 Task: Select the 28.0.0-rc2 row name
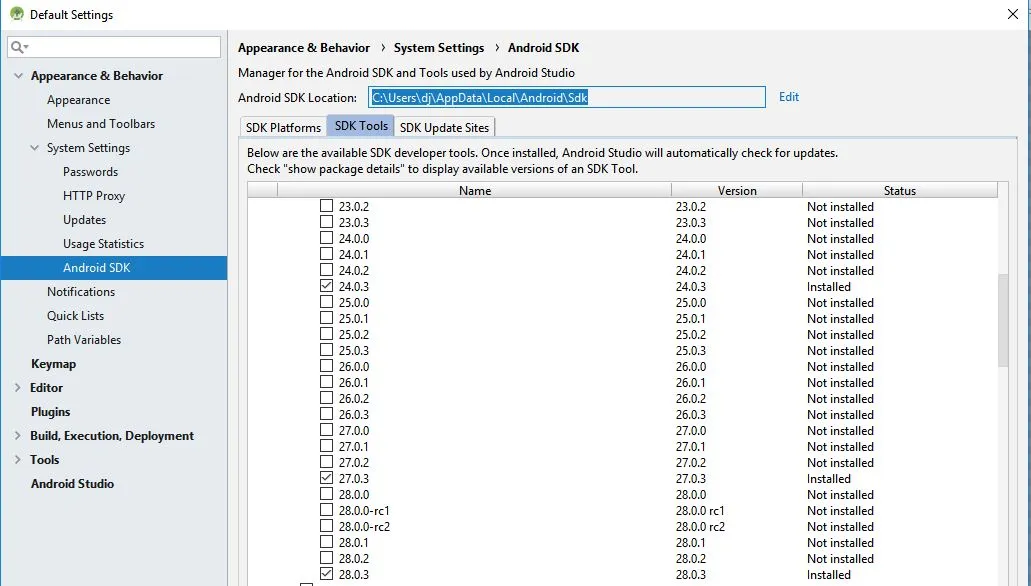(364, 526)
